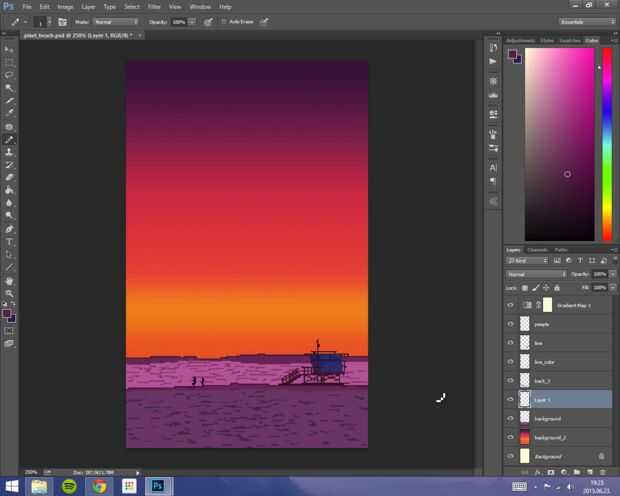Image resolution: width=620 pixels, height=496 pixels.
Task: Click the new group folder icon
Action: pyautogui.click(x=577, y=472)
